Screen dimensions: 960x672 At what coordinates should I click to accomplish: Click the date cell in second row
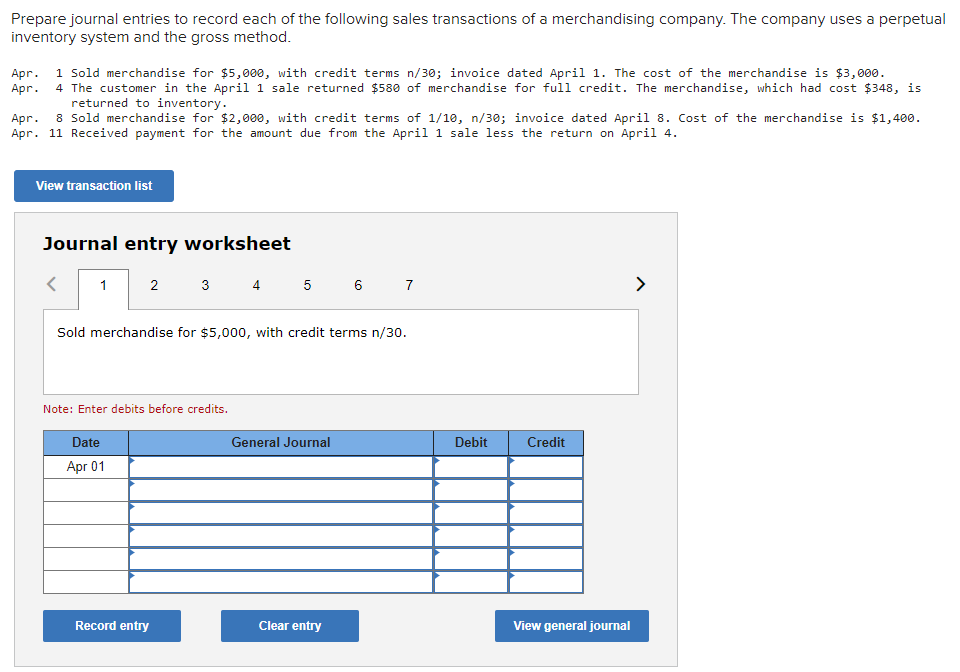pos(86,490)
